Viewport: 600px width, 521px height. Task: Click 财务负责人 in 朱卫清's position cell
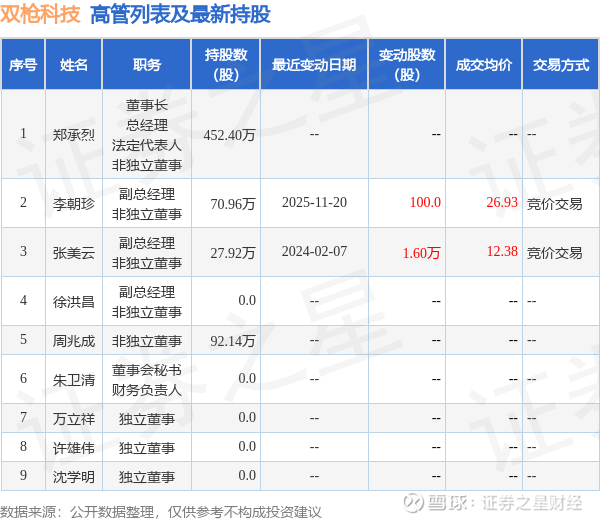[147, 389]
